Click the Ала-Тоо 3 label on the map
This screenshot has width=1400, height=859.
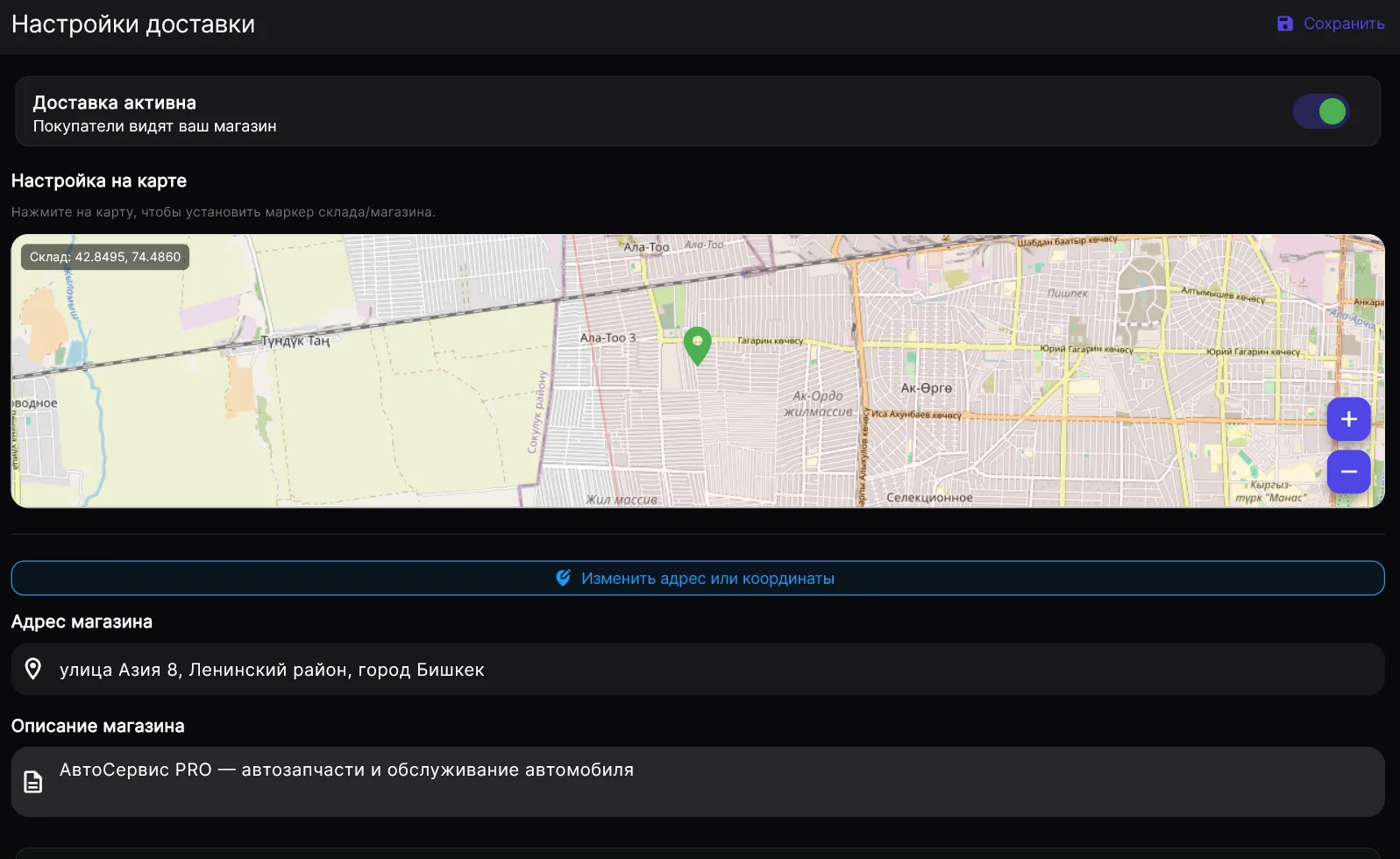608,337
